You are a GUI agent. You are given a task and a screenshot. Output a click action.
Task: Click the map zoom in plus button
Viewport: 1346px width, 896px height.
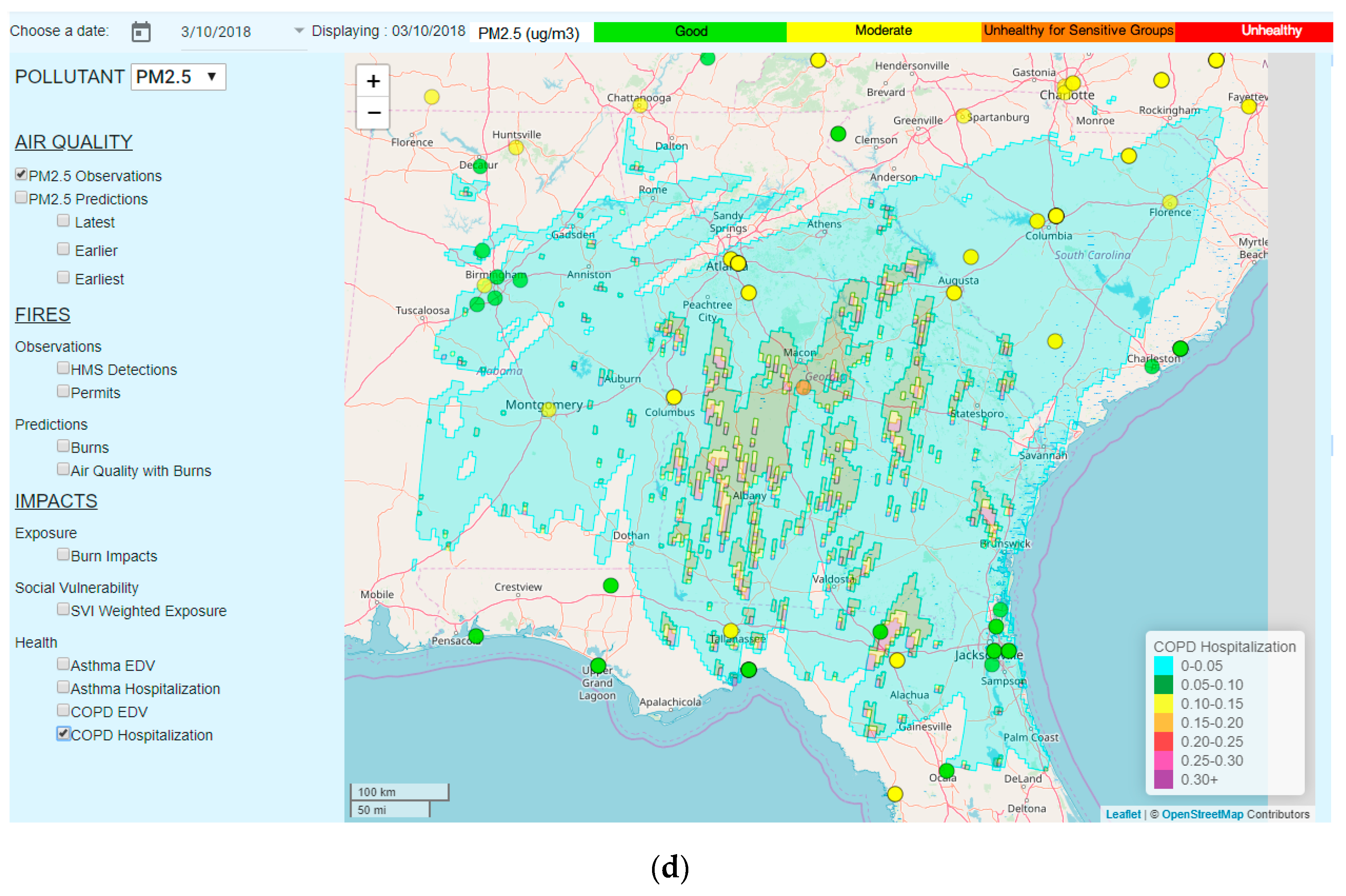373,80
